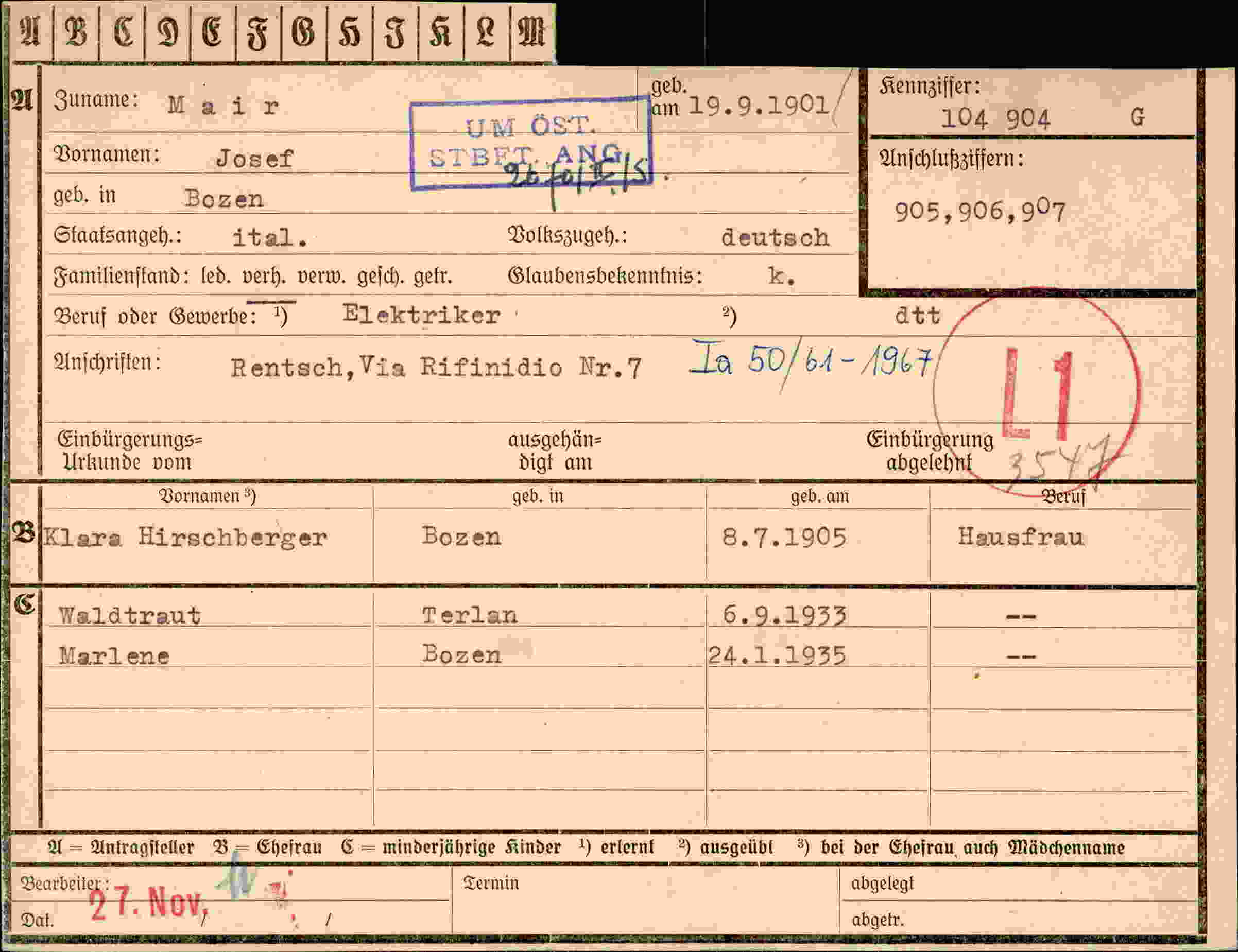Image resolution: width=1238 pixels, height=952 pixels.
Task: Click the blue "UM ÖST. STBFT. ANG." stamp
Action: click(531, 143)
